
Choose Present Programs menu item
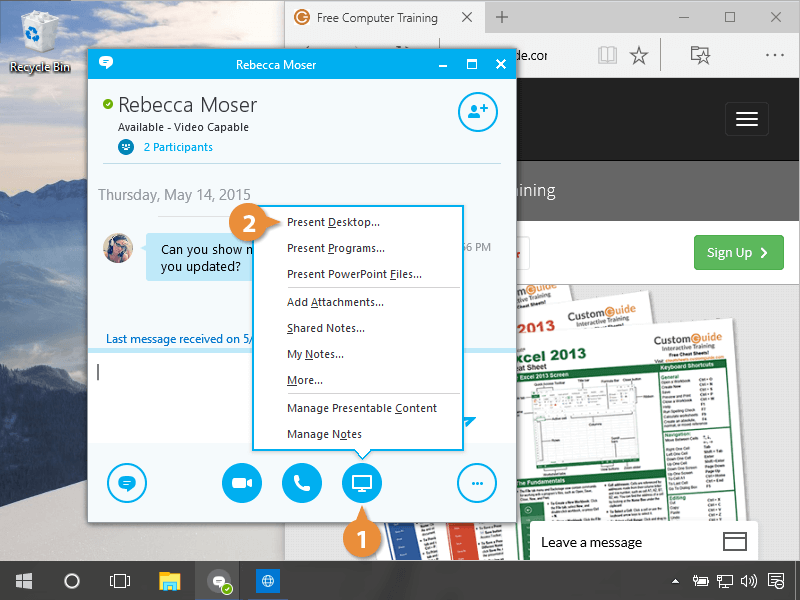coord(336,248)
